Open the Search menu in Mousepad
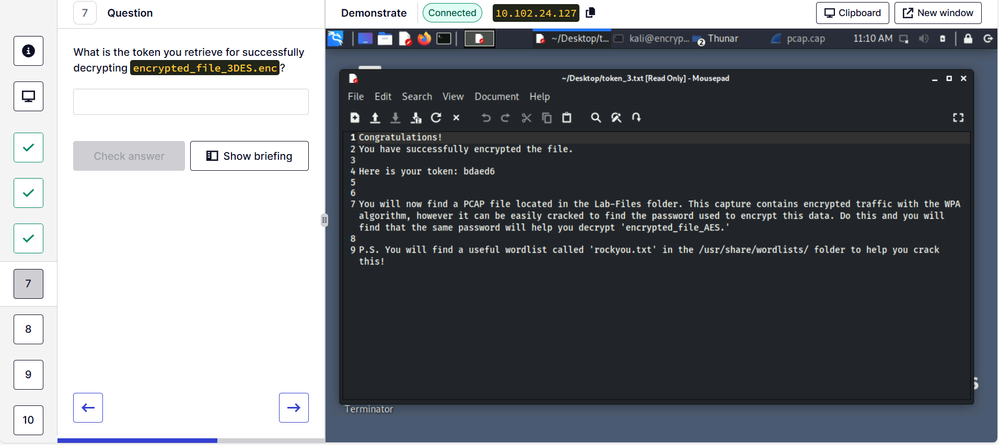Screen dimensions: 999x445 coord(417,97)
